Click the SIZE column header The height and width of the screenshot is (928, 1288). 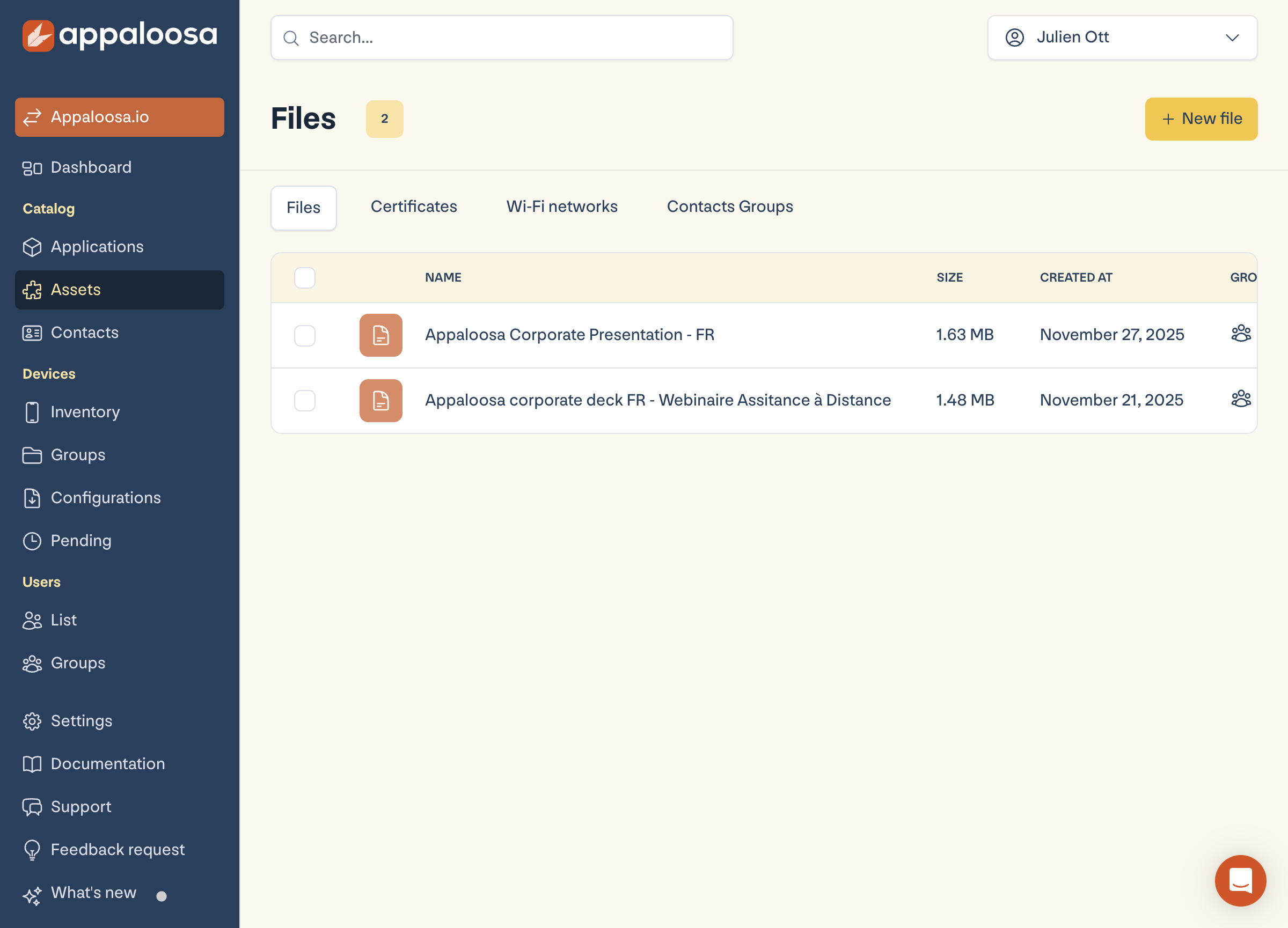pos(949,277)
